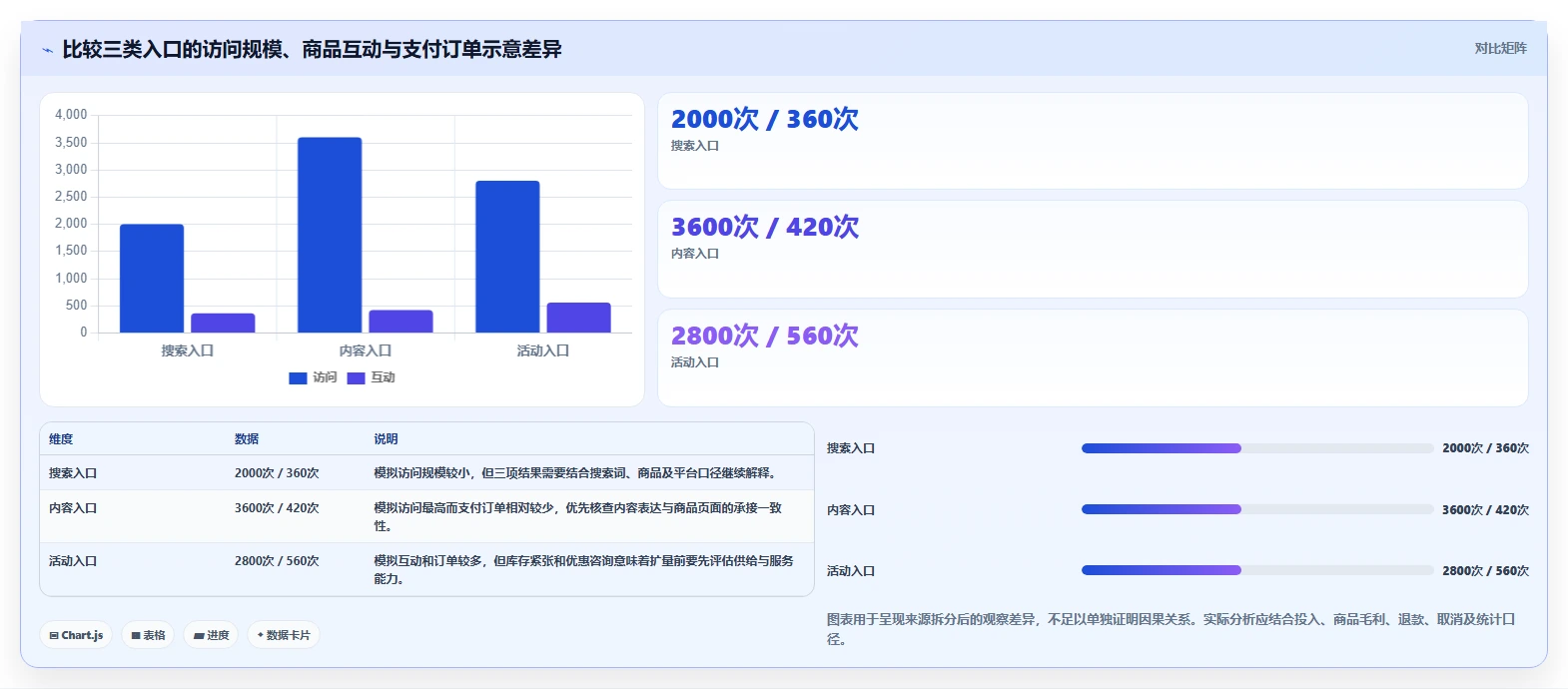Screen dimensions: 1568x689
Task: Open the 对比矩阵 label in the header
Action: point(1500,48)
